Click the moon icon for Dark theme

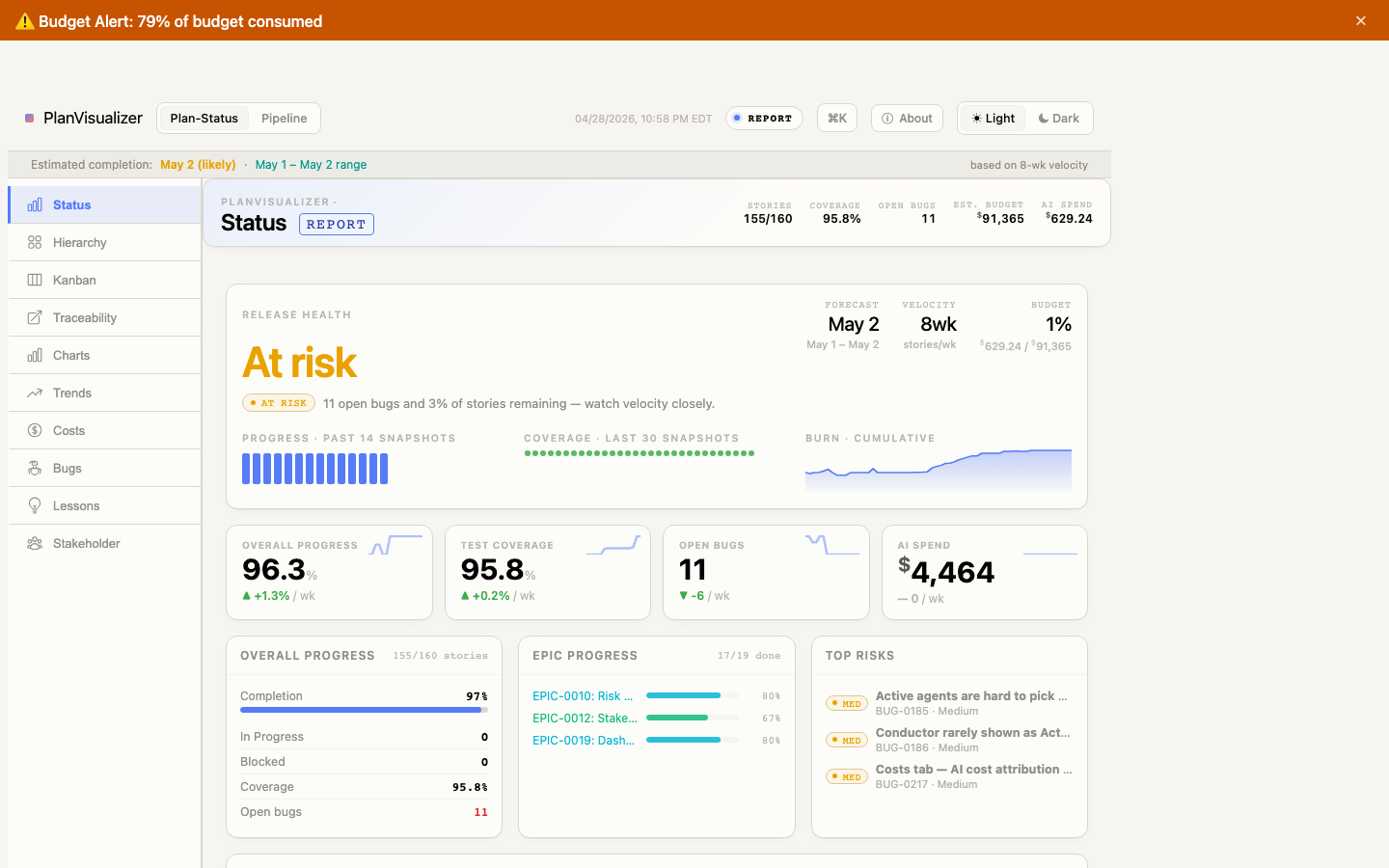(1043, 119)
